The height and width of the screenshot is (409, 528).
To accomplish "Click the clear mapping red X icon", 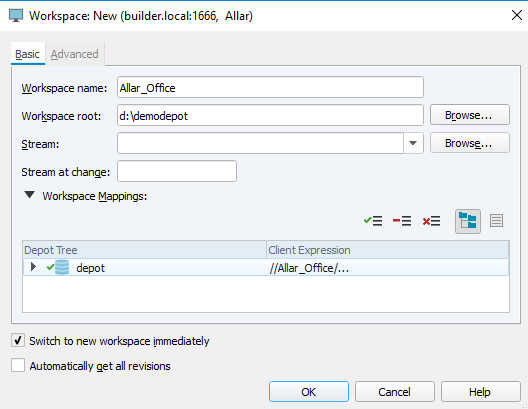I will (431, 221).
